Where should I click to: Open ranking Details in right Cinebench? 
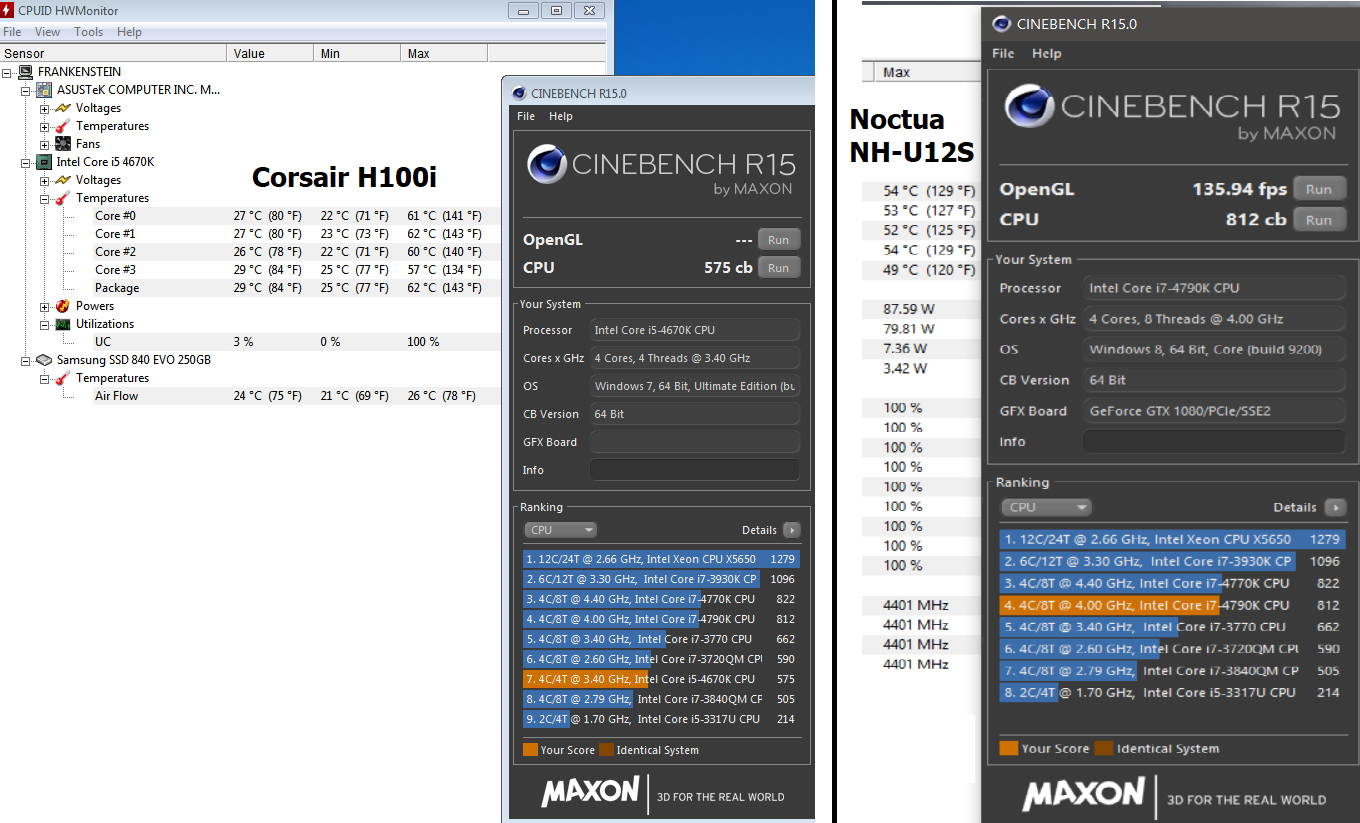[x=1334, y=507]
